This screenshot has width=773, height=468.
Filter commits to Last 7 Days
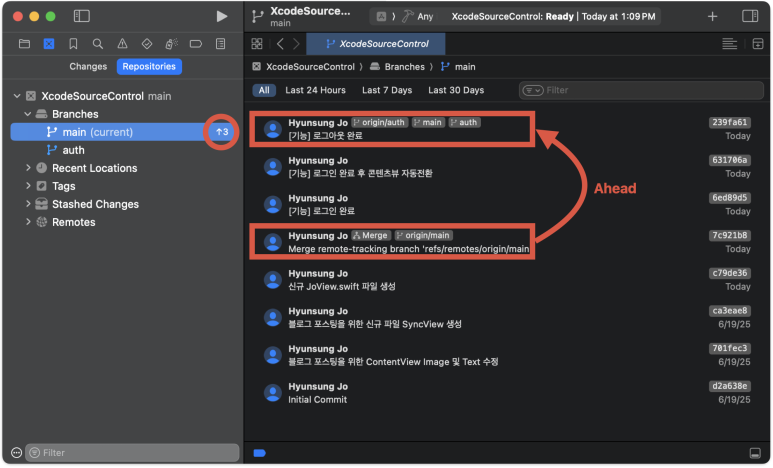(387, 90)
